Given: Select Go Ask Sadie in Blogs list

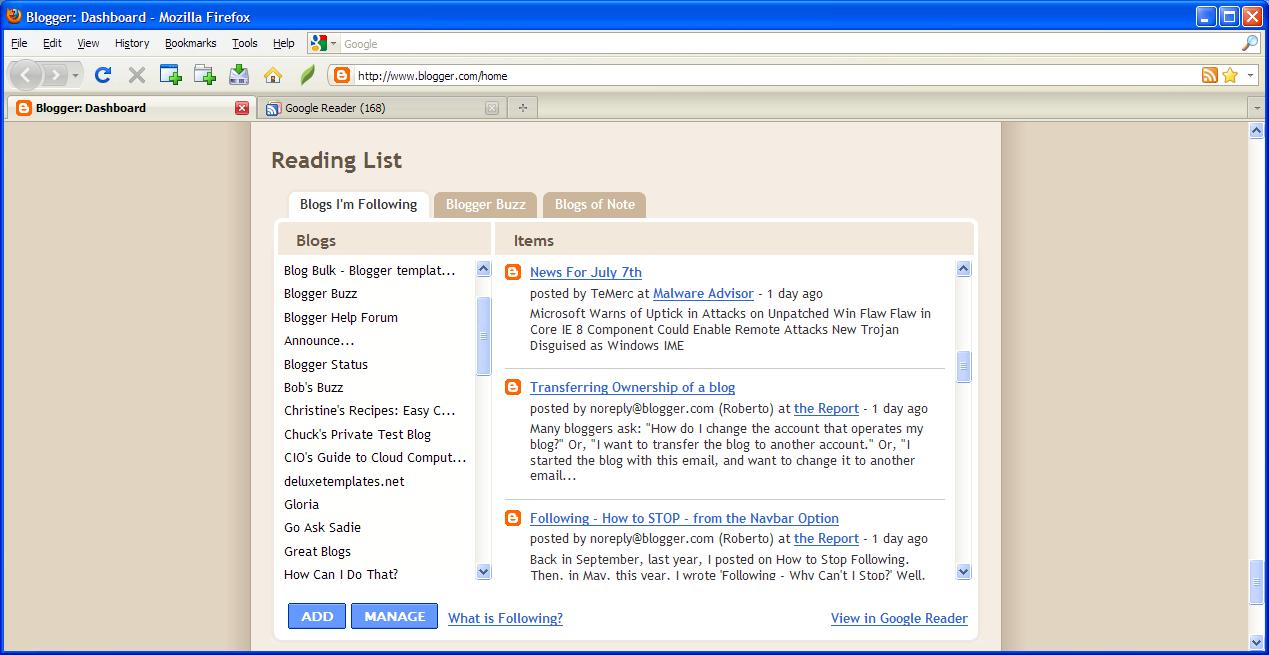Looking at the screenshot, I should point(322,527).
